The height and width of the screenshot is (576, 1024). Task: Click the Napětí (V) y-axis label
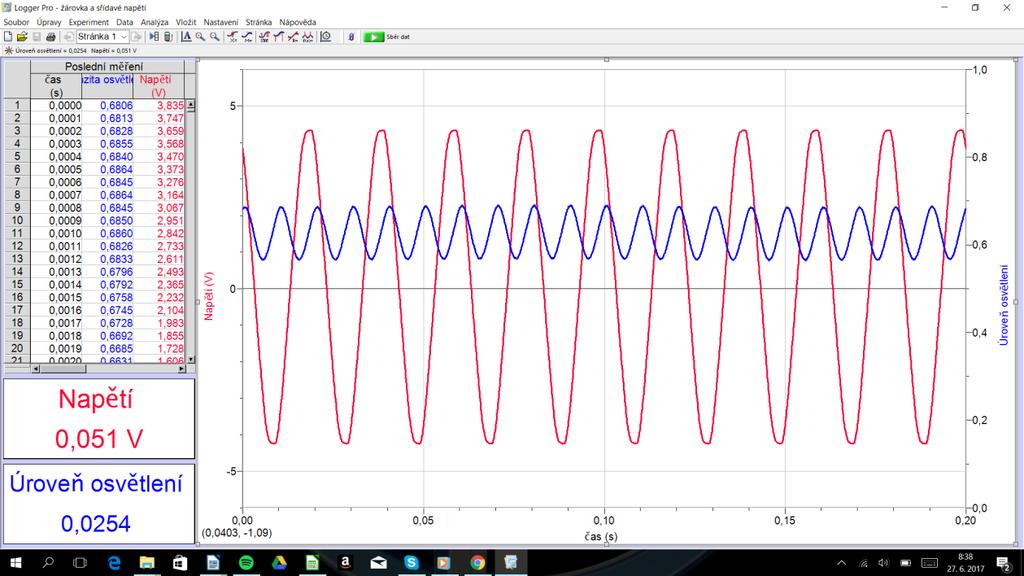click(x=209, y=296)
